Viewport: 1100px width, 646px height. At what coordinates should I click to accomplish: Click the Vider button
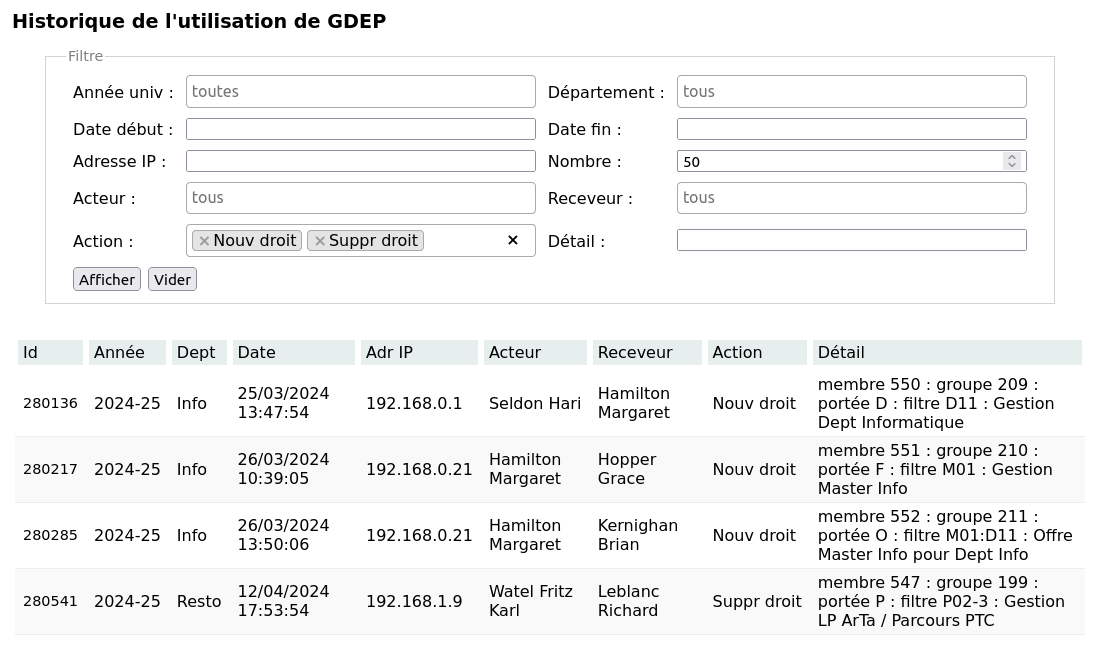[173, 279]
